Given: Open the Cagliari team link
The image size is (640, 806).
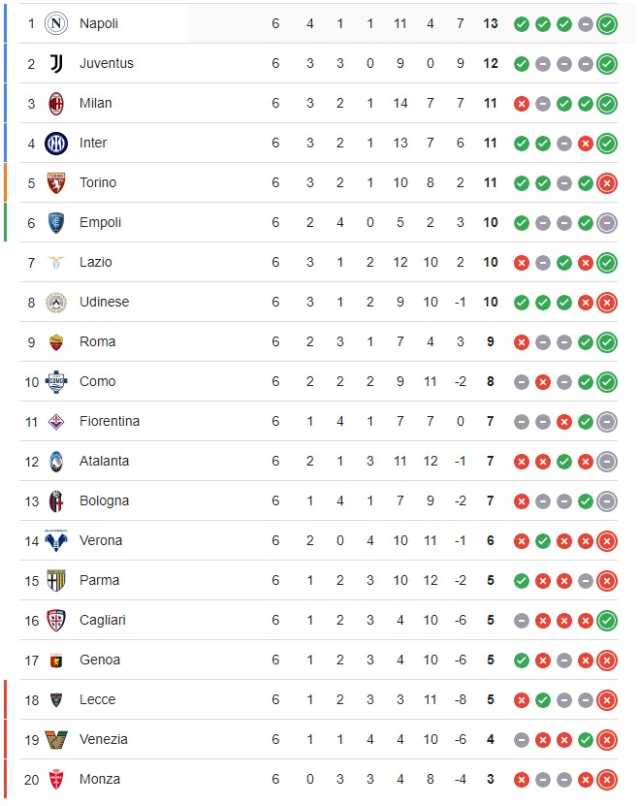Looking at the screenshot, I should tap(102, 620).
